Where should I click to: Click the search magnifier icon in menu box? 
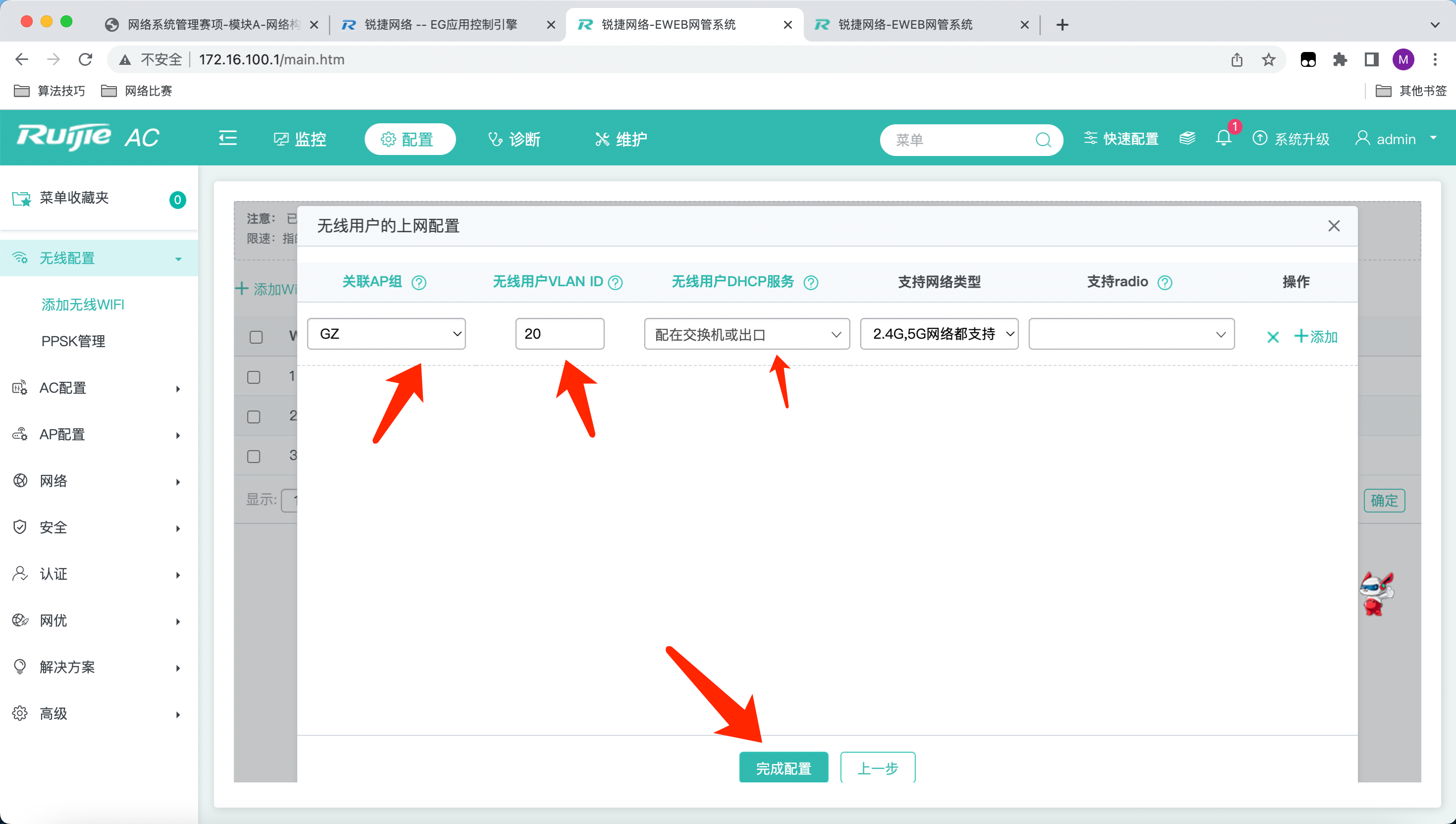point(1042,140)
